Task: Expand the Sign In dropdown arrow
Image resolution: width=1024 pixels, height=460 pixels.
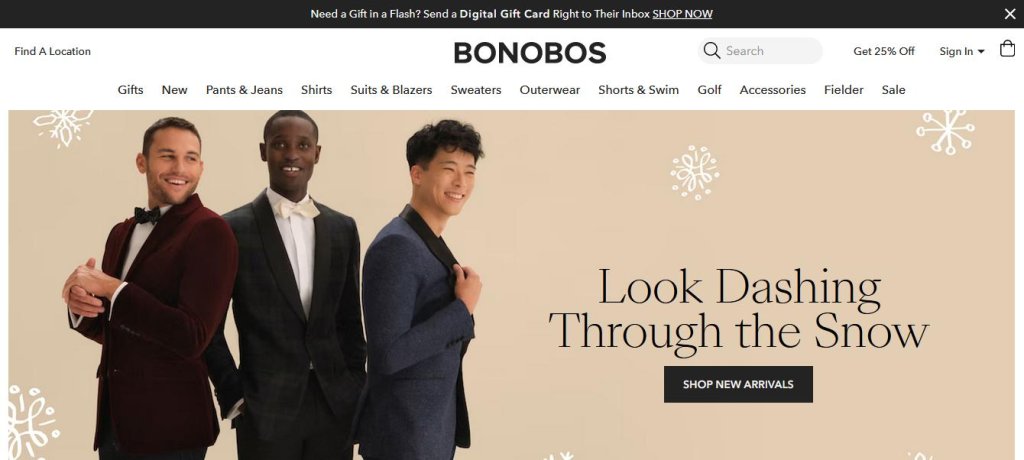Action: (x=981, y=52)
